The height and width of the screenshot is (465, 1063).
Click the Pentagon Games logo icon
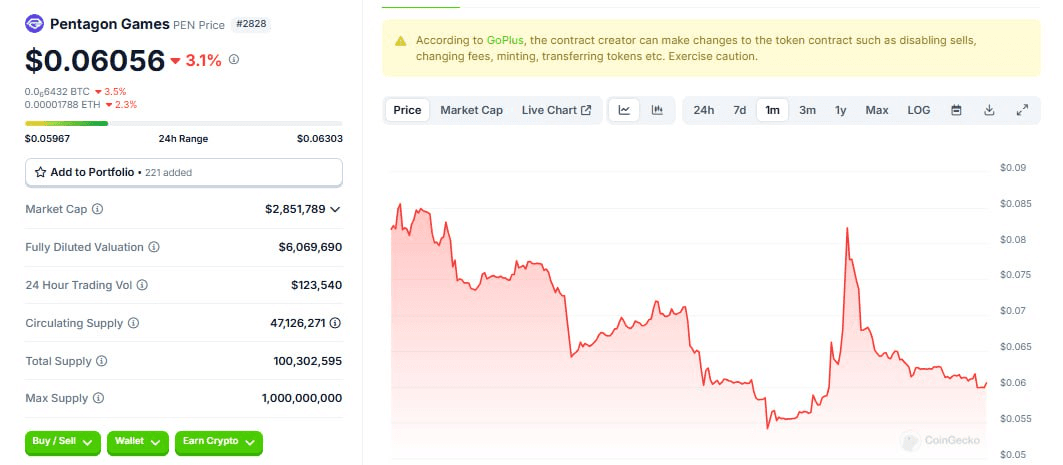pos(35,23)
